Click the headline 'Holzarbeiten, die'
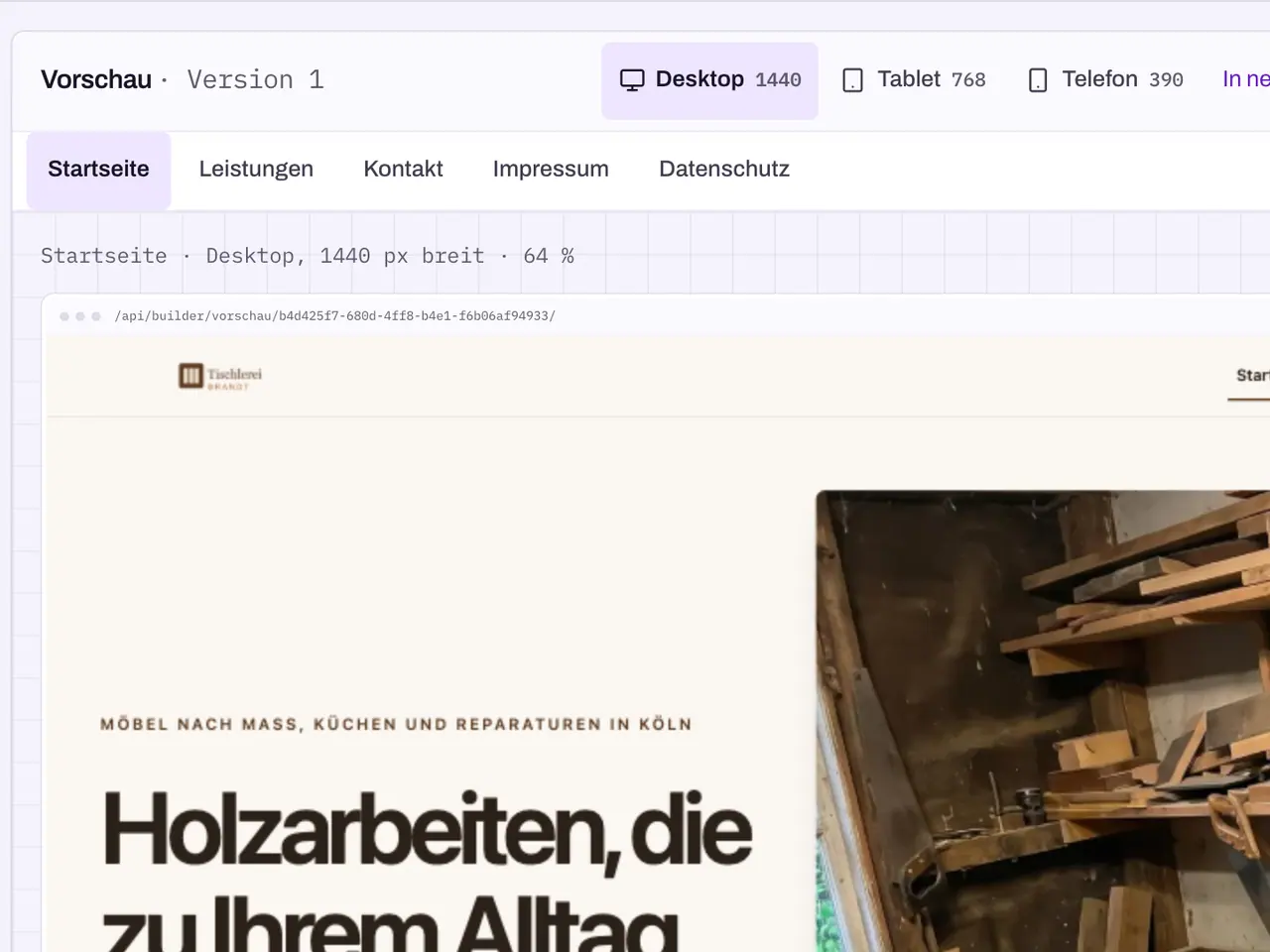1270x952 pixels. click(x=428, y=829)
